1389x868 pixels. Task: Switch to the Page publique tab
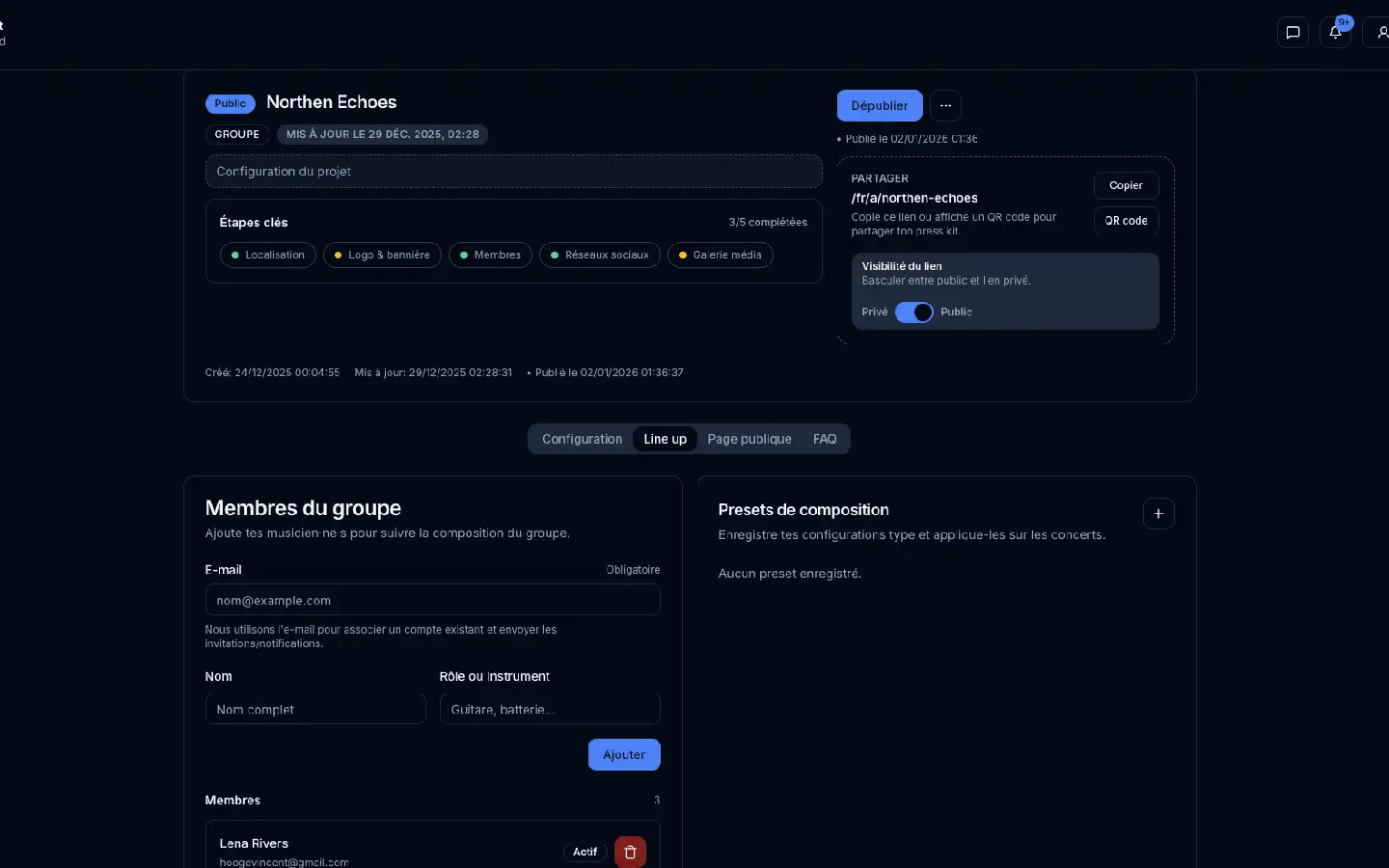(749, 439)
